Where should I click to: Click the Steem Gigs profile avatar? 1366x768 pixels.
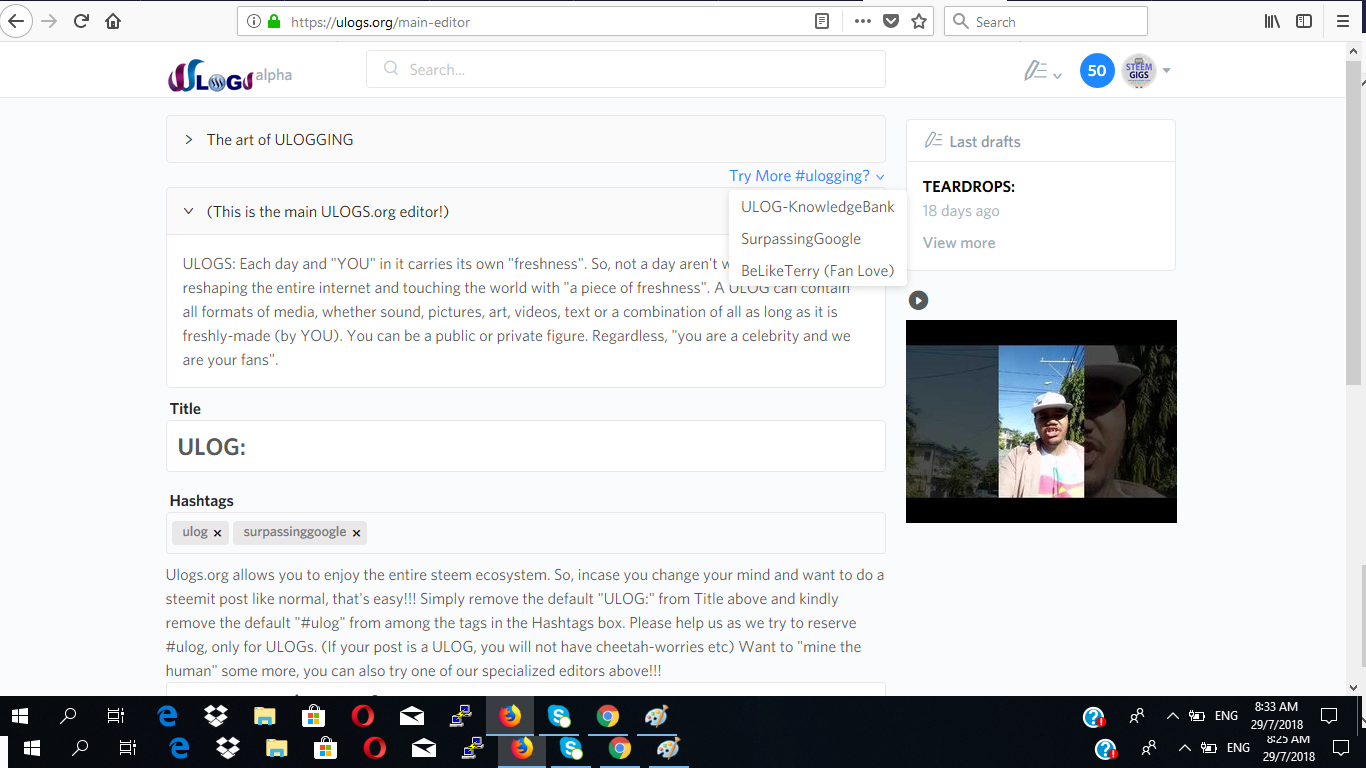click(x=1139, y=70)
